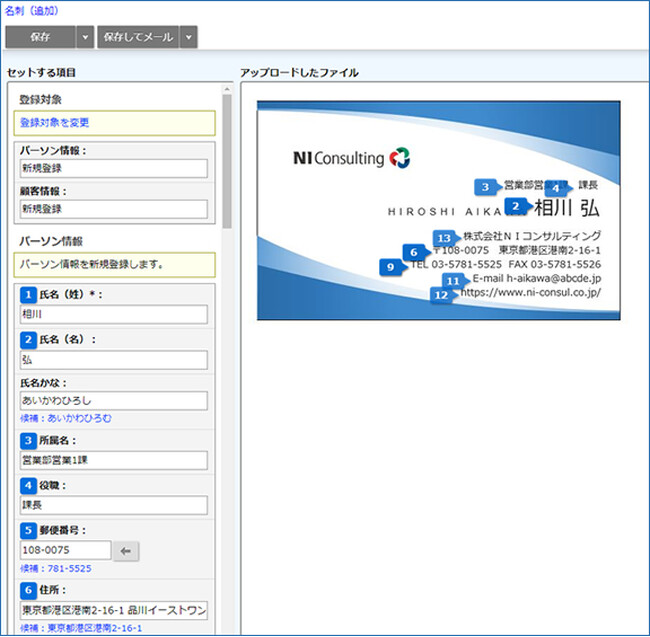Click the 保存 button

[41, 37]
